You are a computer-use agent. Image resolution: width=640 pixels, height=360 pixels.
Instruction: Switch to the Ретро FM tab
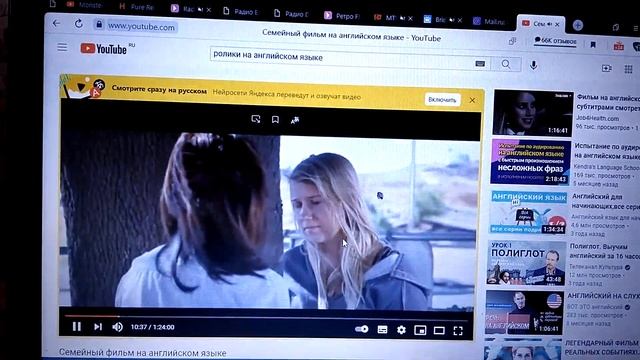[x=342, y=16]
